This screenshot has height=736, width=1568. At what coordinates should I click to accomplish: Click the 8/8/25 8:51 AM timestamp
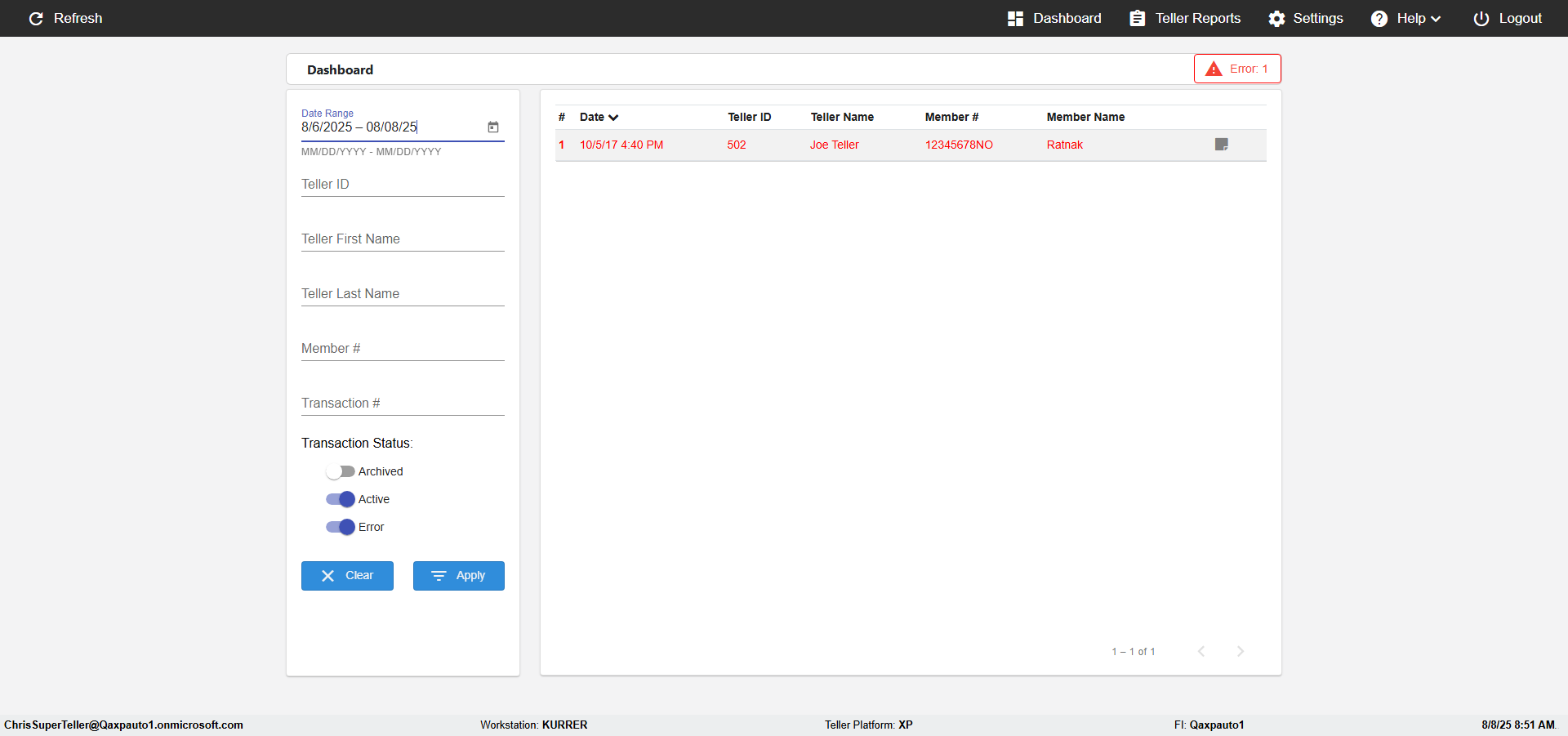point(1518,725)
